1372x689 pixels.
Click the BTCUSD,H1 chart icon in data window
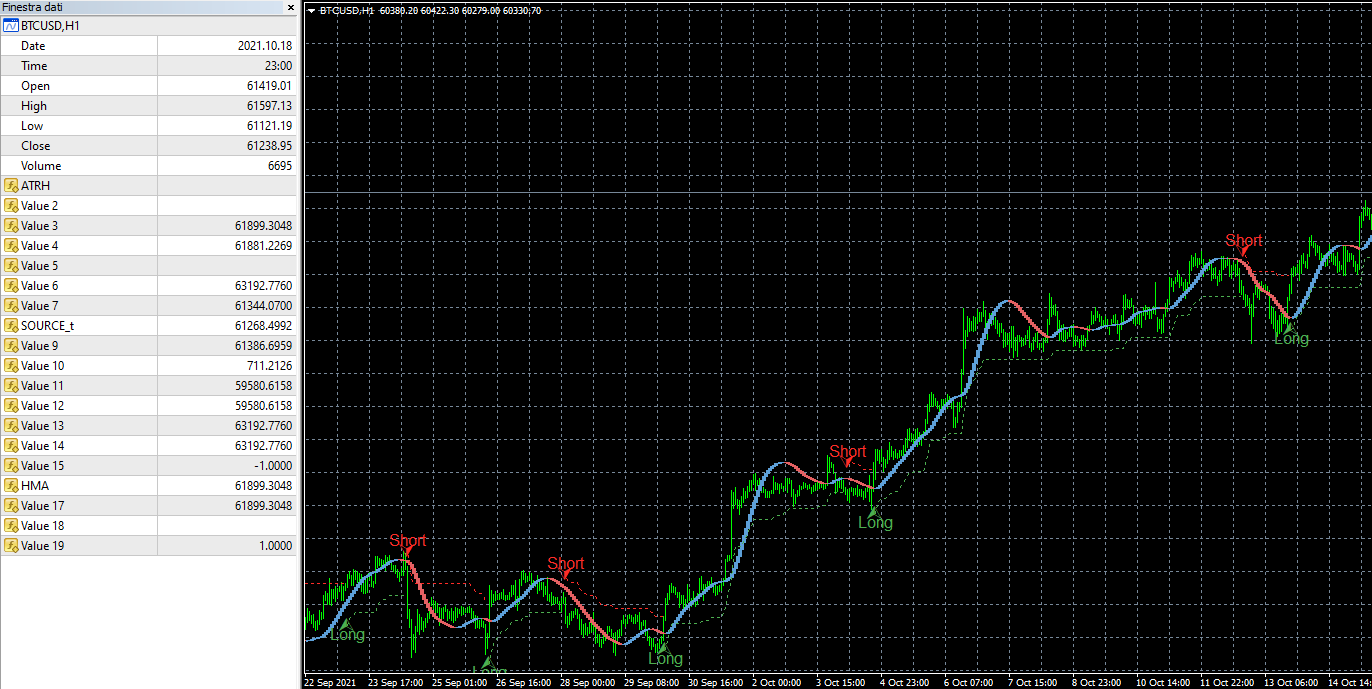pyautogui.click(x=11, y=25)
